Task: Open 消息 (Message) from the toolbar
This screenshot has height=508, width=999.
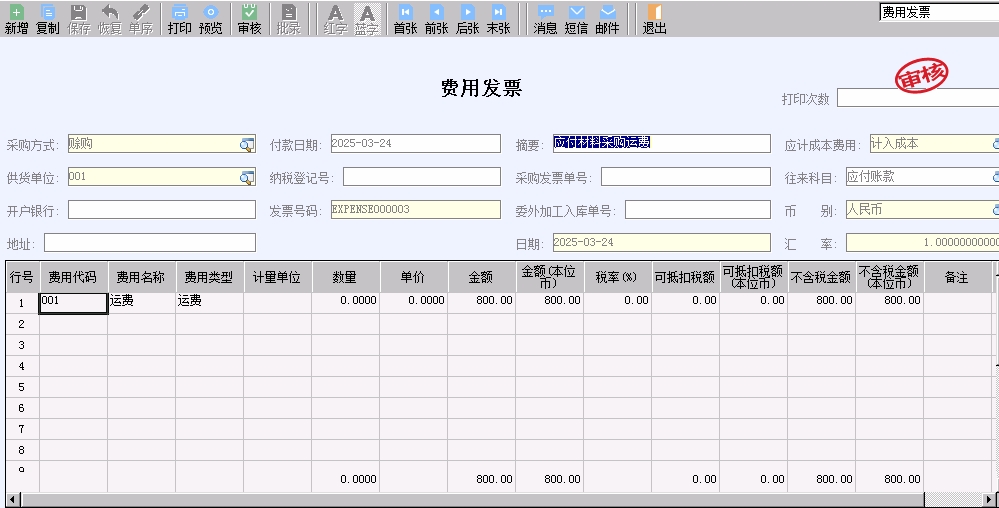Action: coord(545,19)
